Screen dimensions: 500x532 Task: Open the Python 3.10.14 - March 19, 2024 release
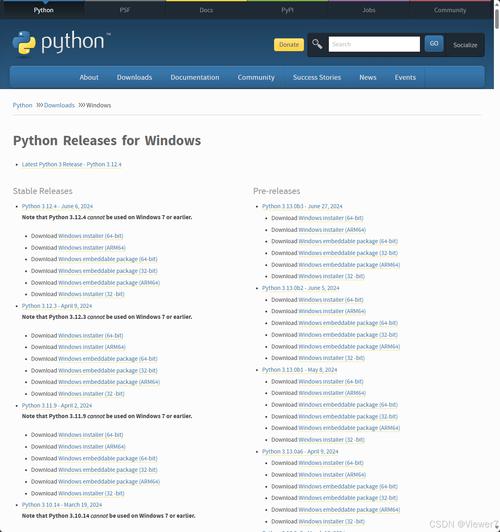tap(62, 505)
